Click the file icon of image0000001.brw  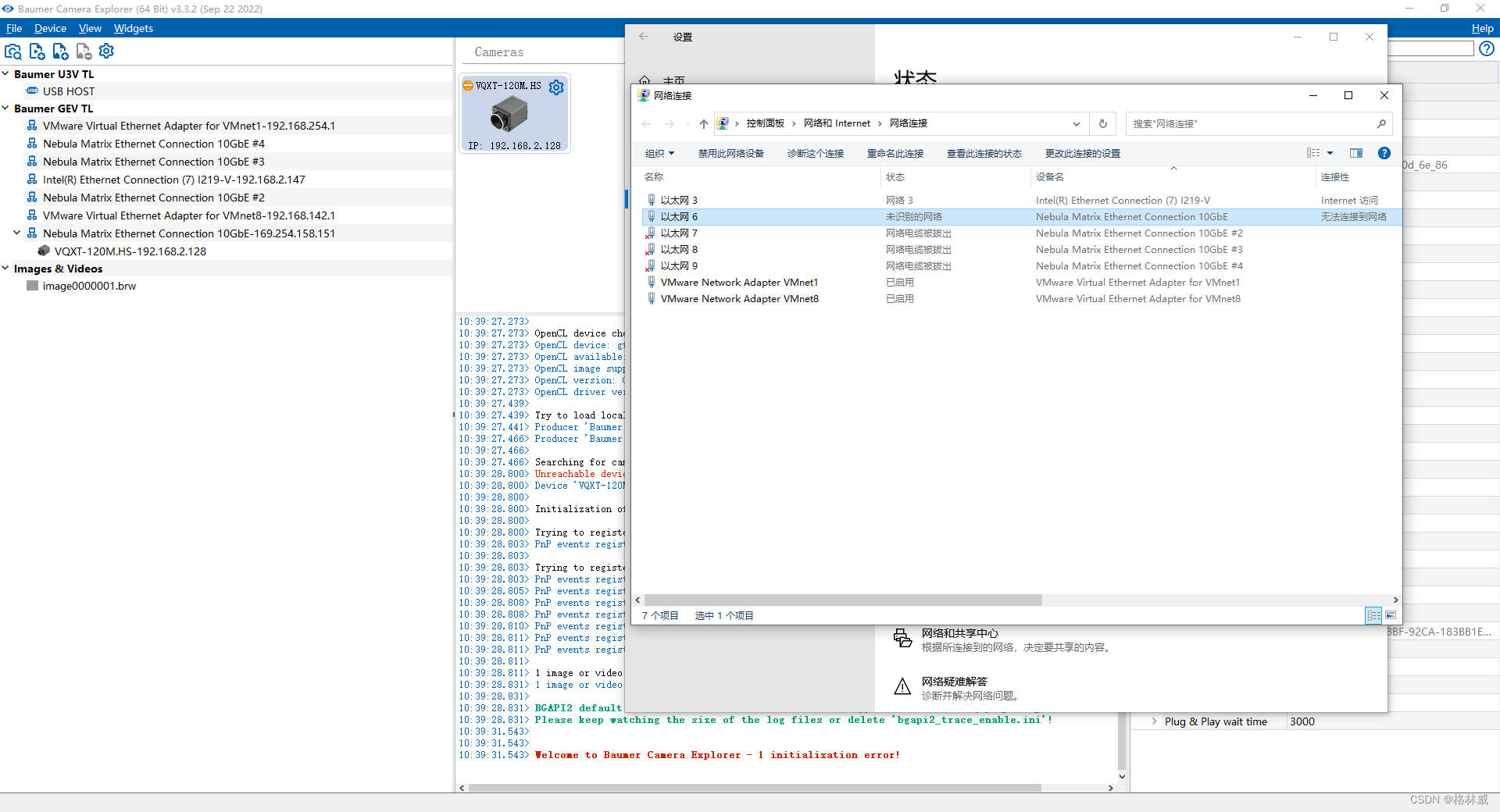pyautogui.click(x=32, y=286)
